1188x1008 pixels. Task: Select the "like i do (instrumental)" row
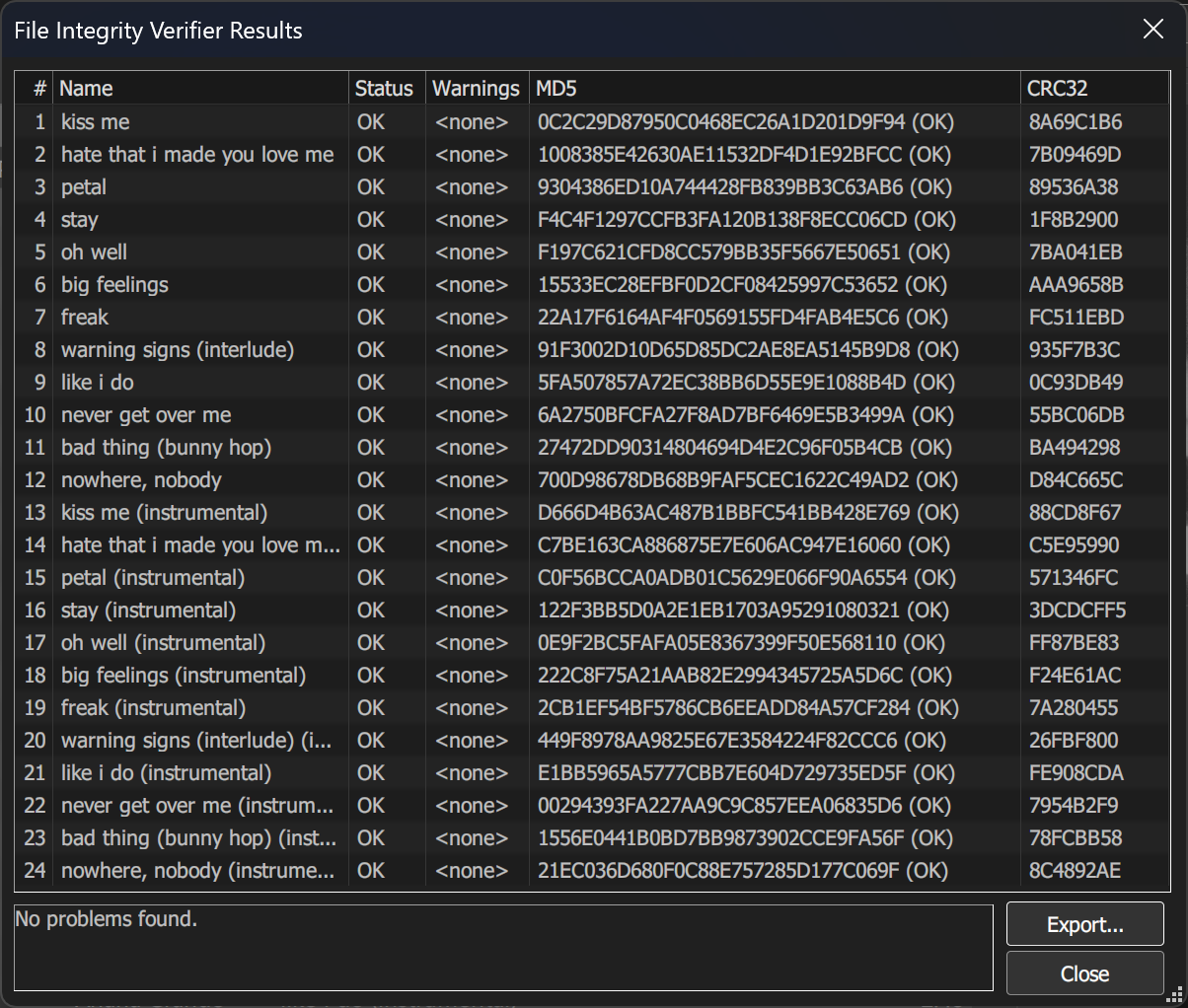[593, 772]
